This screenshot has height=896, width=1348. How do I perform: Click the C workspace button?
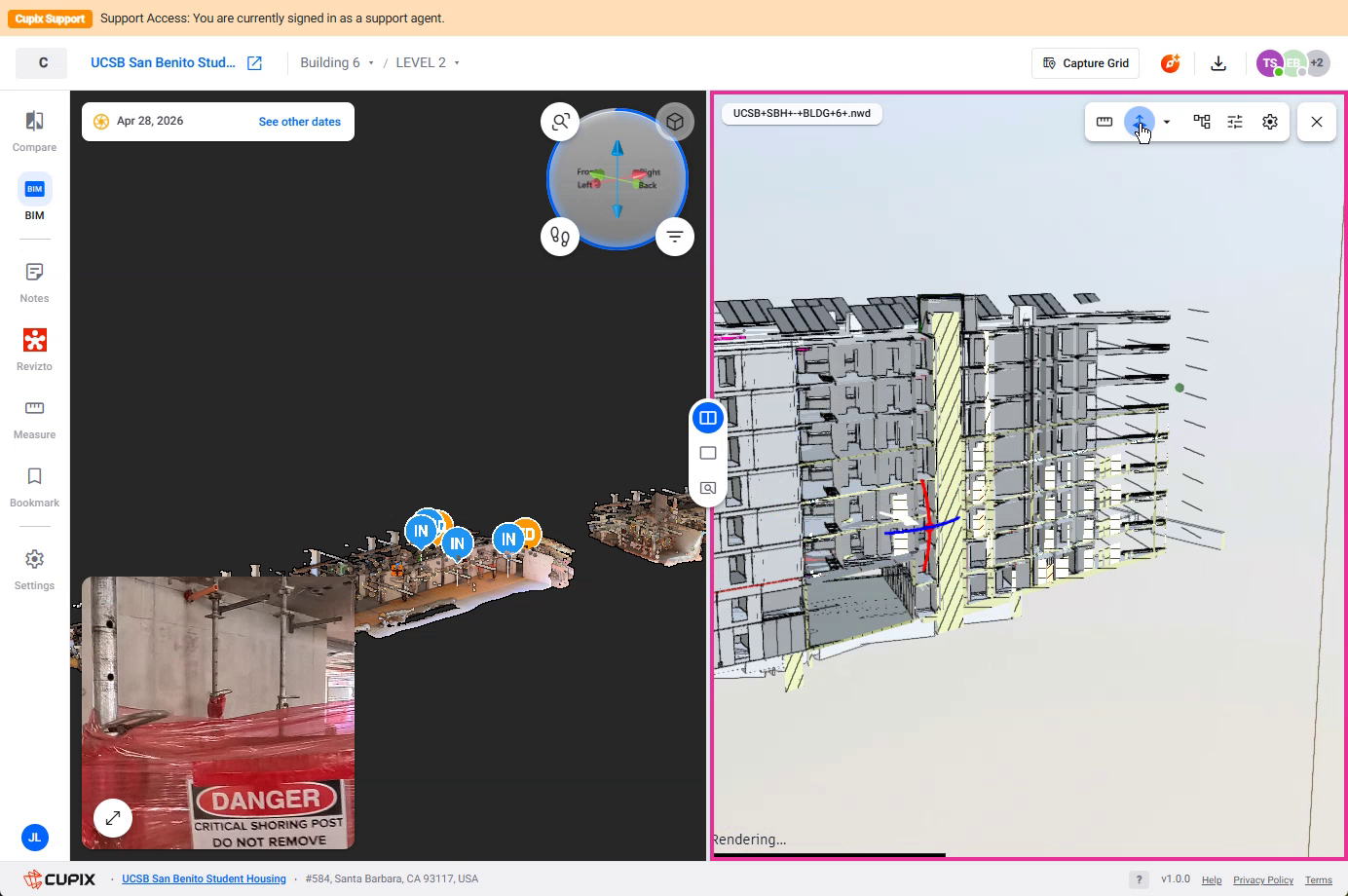tap(43, 63)
